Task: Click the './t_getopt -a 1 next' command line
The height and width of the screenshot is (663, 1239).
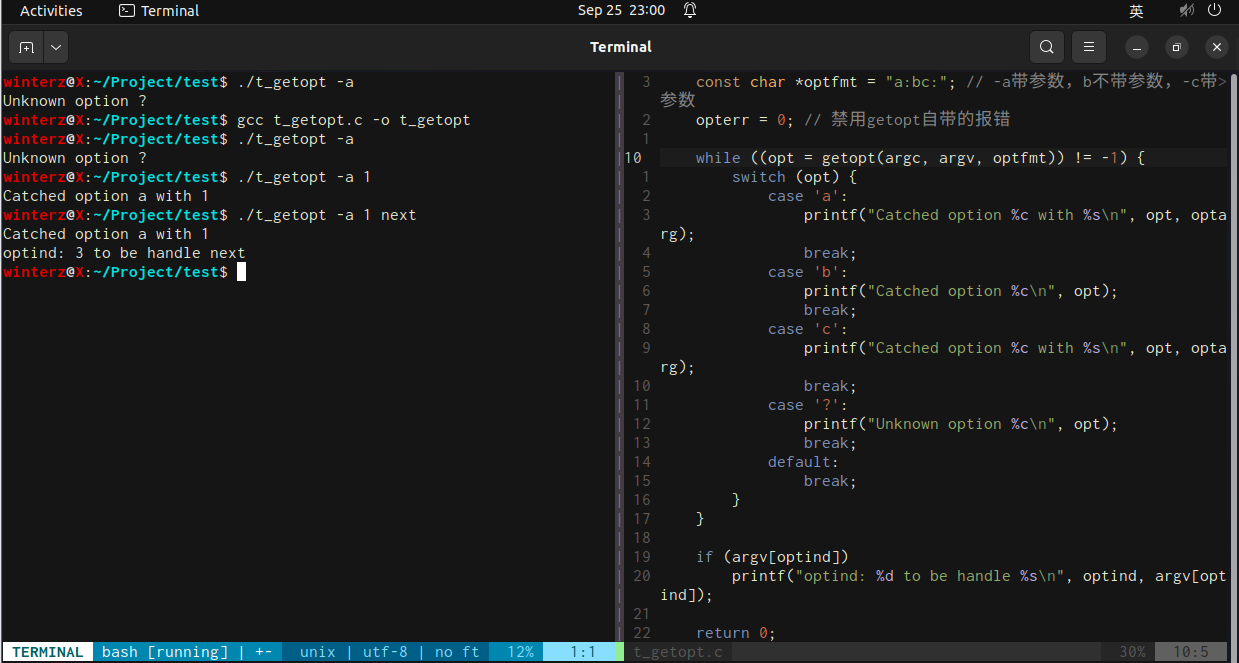Action: tap(326, 215)
